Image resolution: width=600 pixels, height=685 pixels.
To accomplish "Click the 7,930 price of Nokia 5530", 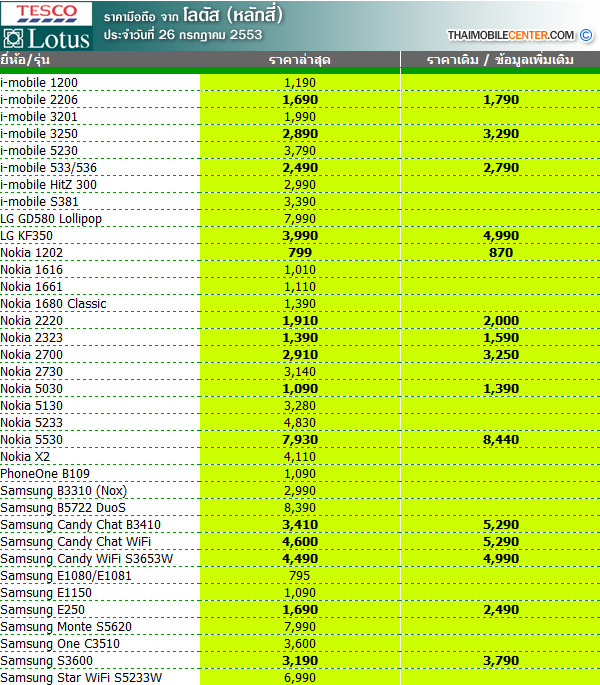I will [300, 440].
